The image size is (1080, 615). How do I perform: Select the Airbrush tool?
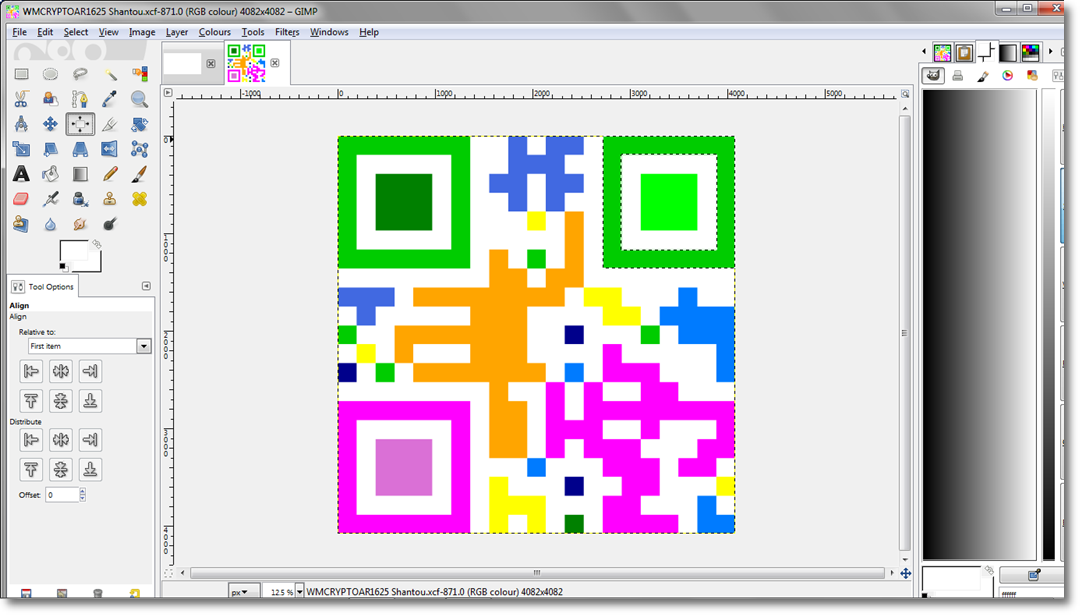[x=50, y=199]
